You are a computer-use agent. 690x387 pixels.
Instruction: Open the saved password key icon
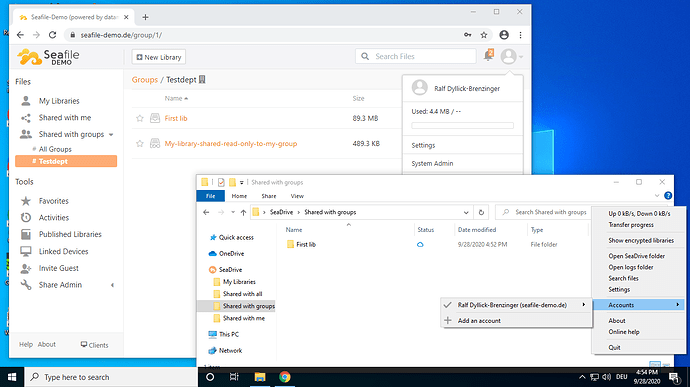468,35
